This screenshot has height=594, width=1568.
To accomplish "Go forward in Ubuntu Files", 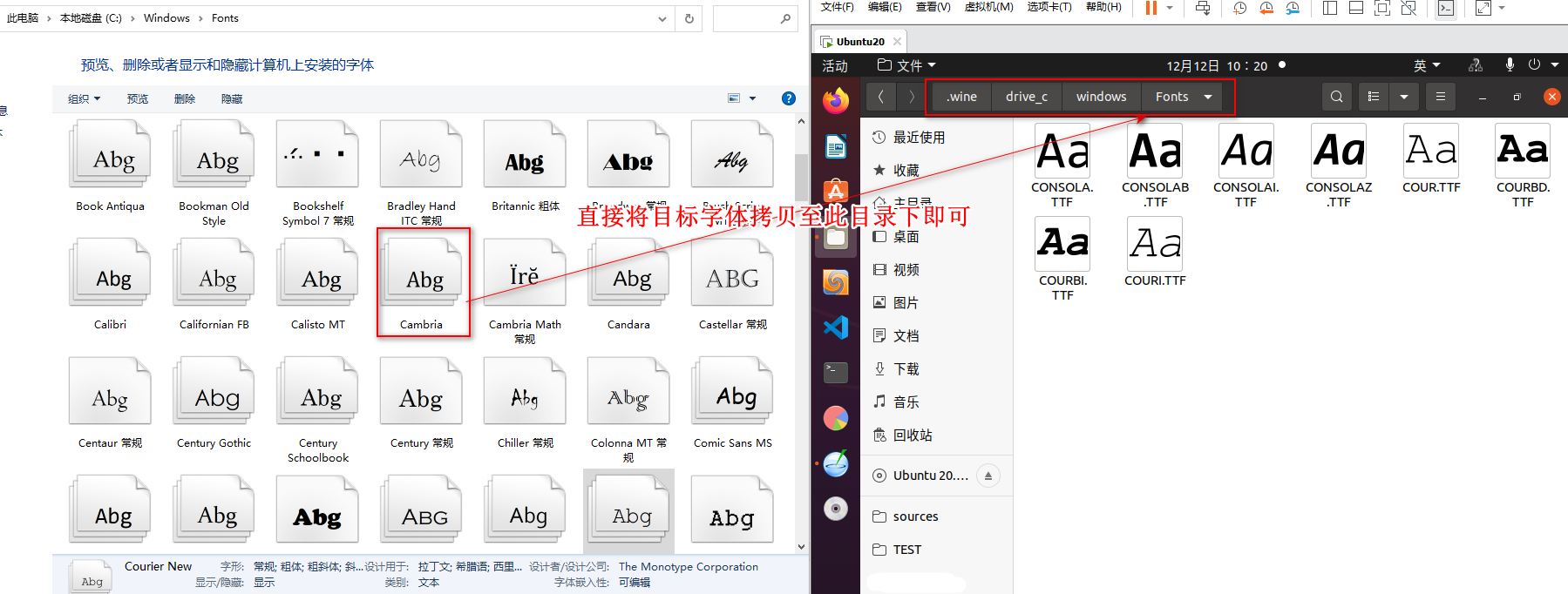I will (x=912, y=97).
